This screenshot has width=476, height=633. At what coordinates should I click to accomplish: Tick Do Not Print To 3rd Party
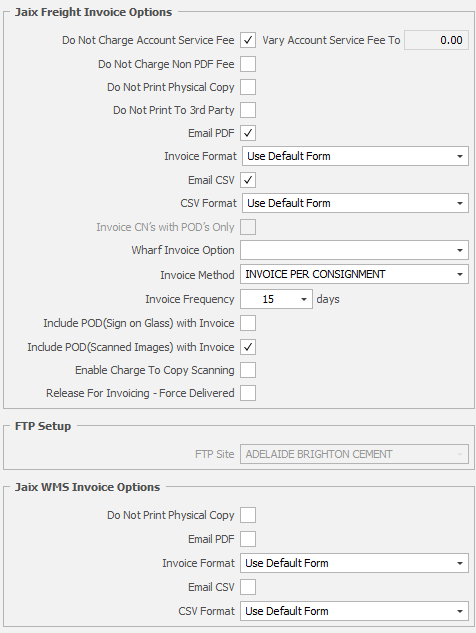pyautogui.click(x=248, y=110)
